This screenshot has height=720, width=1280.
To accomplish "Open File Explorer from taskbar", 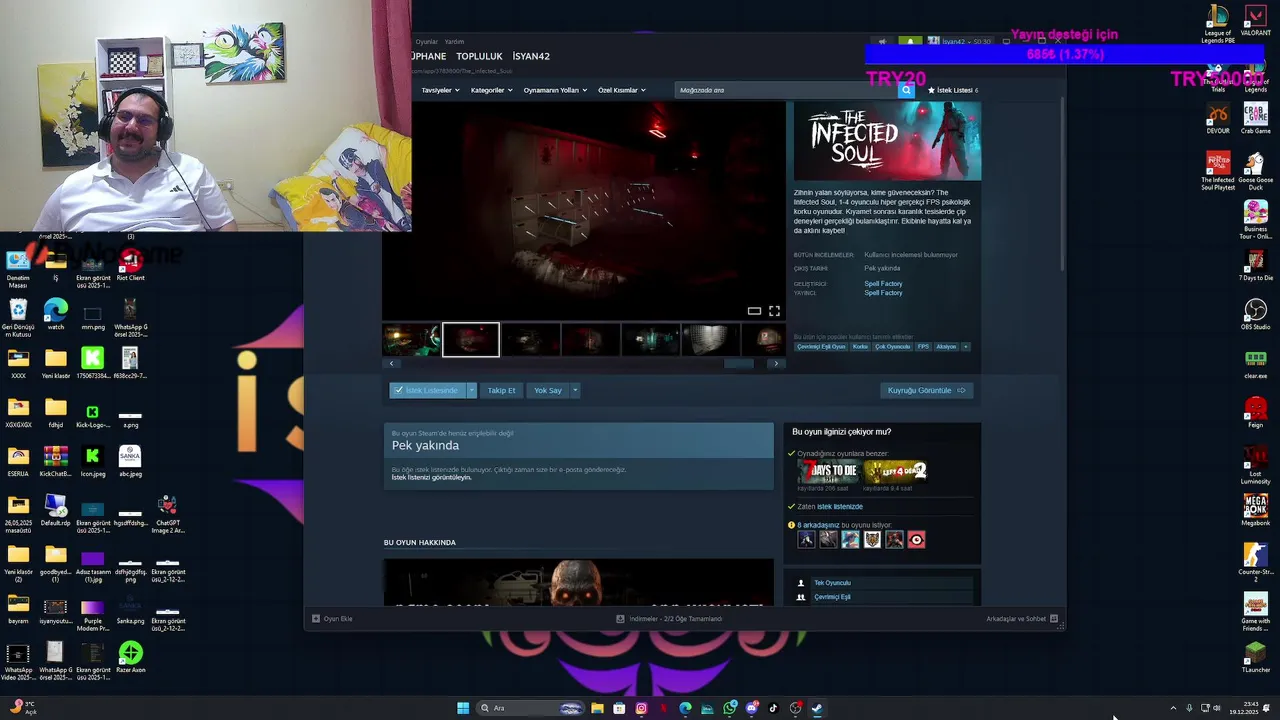I will (597, 708).
